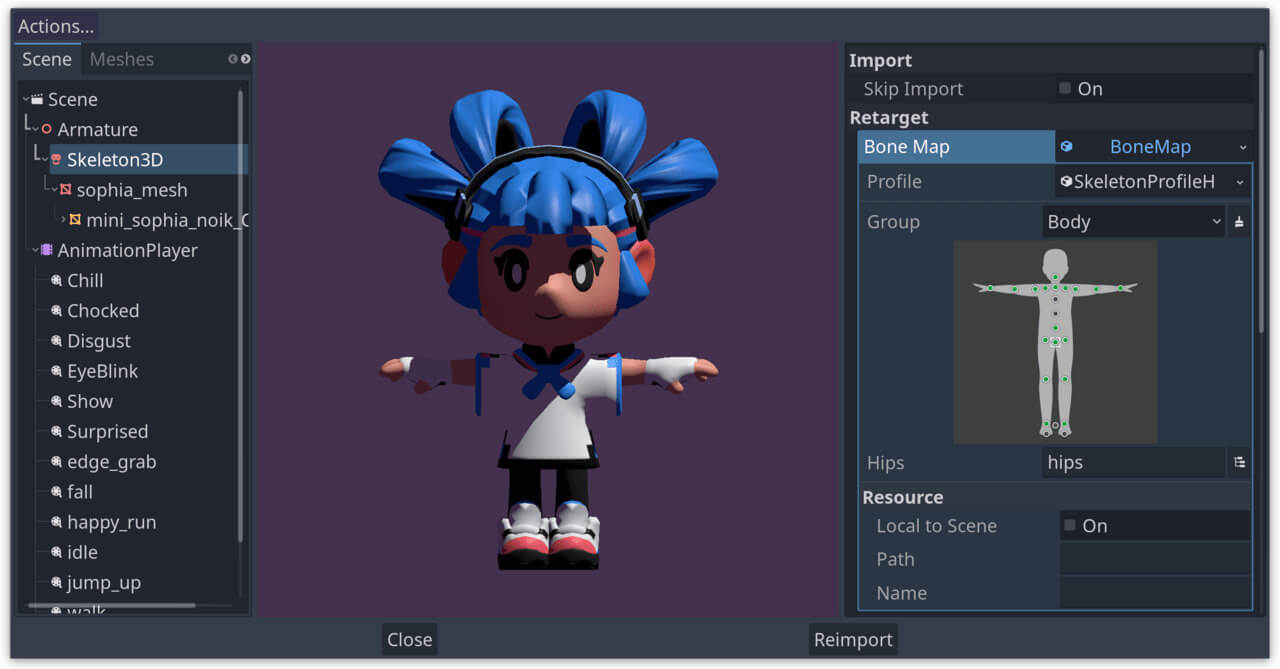1280x669 pixels.
Task: Enable the Skip Import checkbox
Action: (x=1064, y=88)
